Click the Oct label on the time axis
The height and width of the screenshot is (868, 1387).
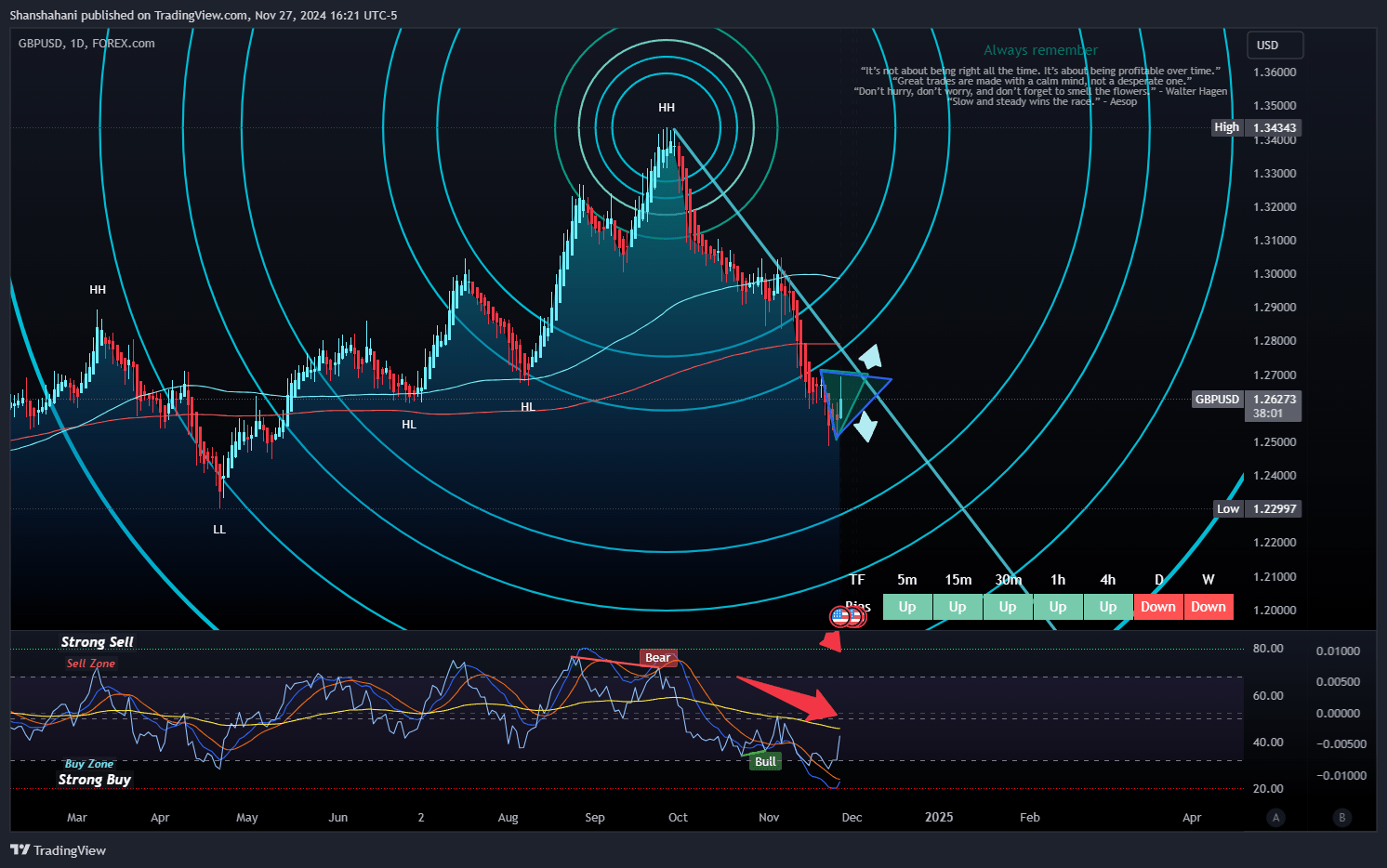click(x=678, y=818)
